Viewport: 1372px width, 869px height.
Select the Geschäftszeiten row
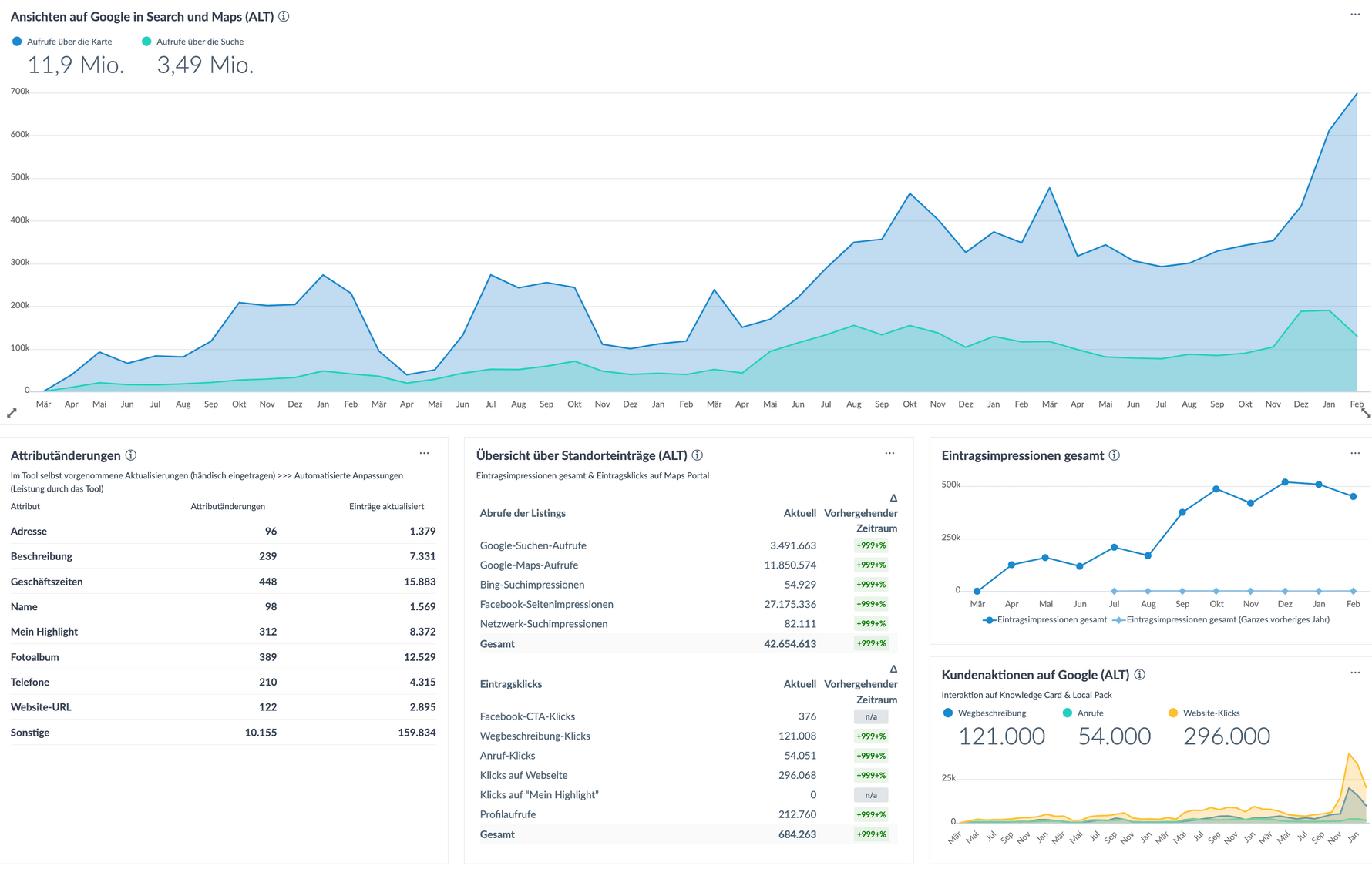tap(223, 582)
